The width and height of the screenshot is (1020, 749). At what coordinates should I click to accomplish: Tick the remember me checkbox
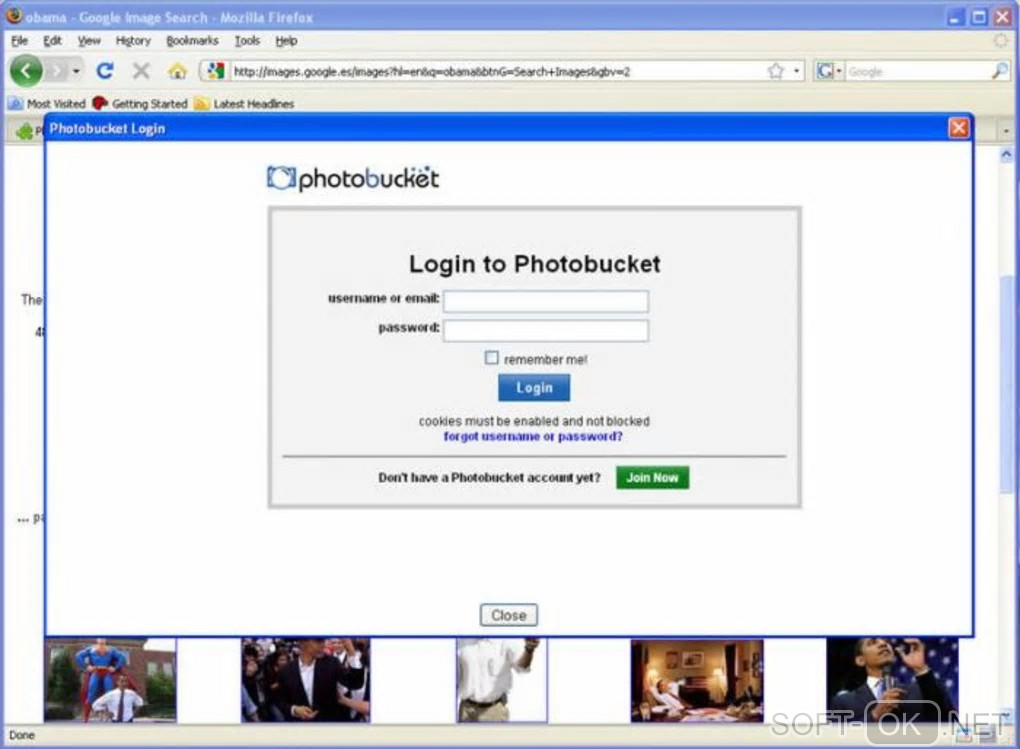pos(492,358)
